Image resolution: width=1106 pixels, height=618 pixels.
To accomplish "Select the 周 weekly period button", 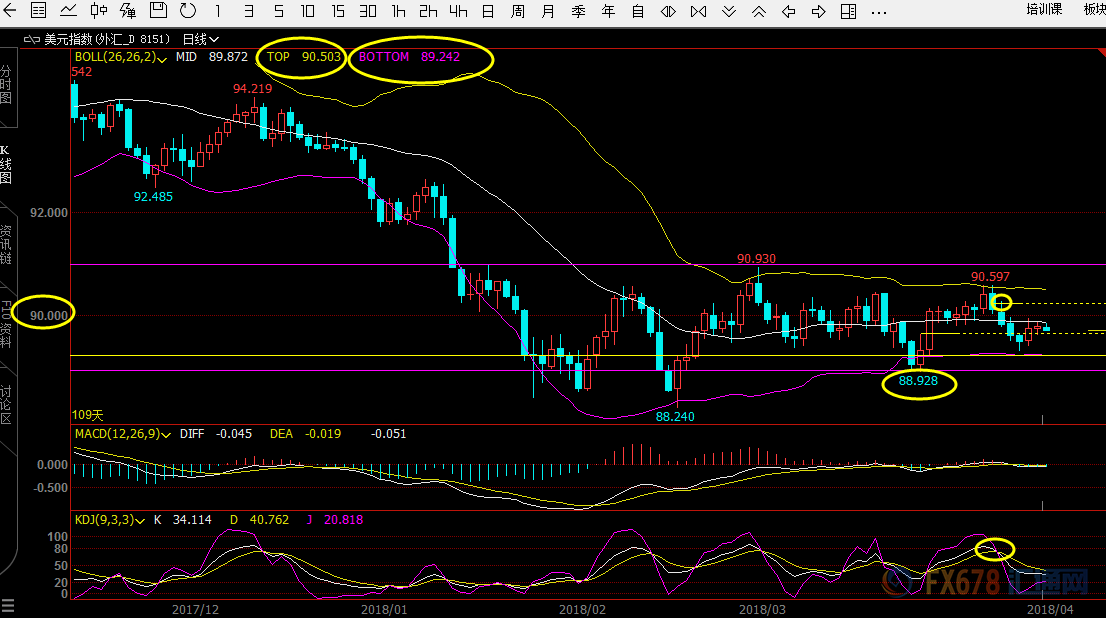I will [x=518, y=11].
